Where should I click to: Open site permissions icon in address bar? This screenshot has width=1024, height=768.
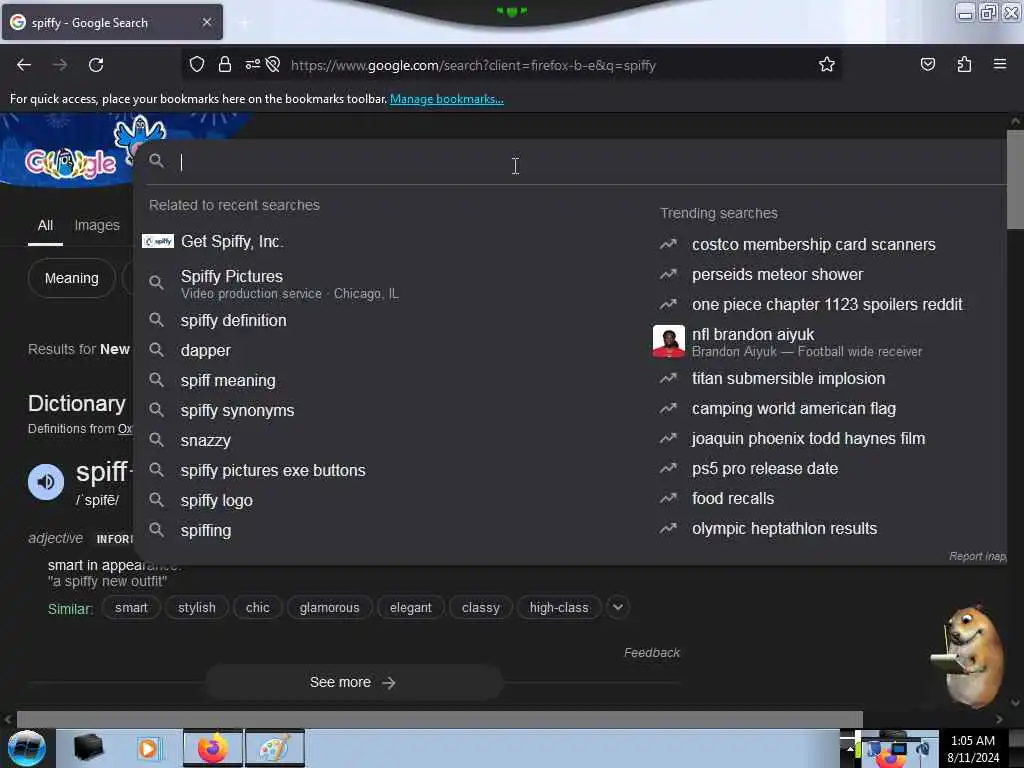pos(253,64)
